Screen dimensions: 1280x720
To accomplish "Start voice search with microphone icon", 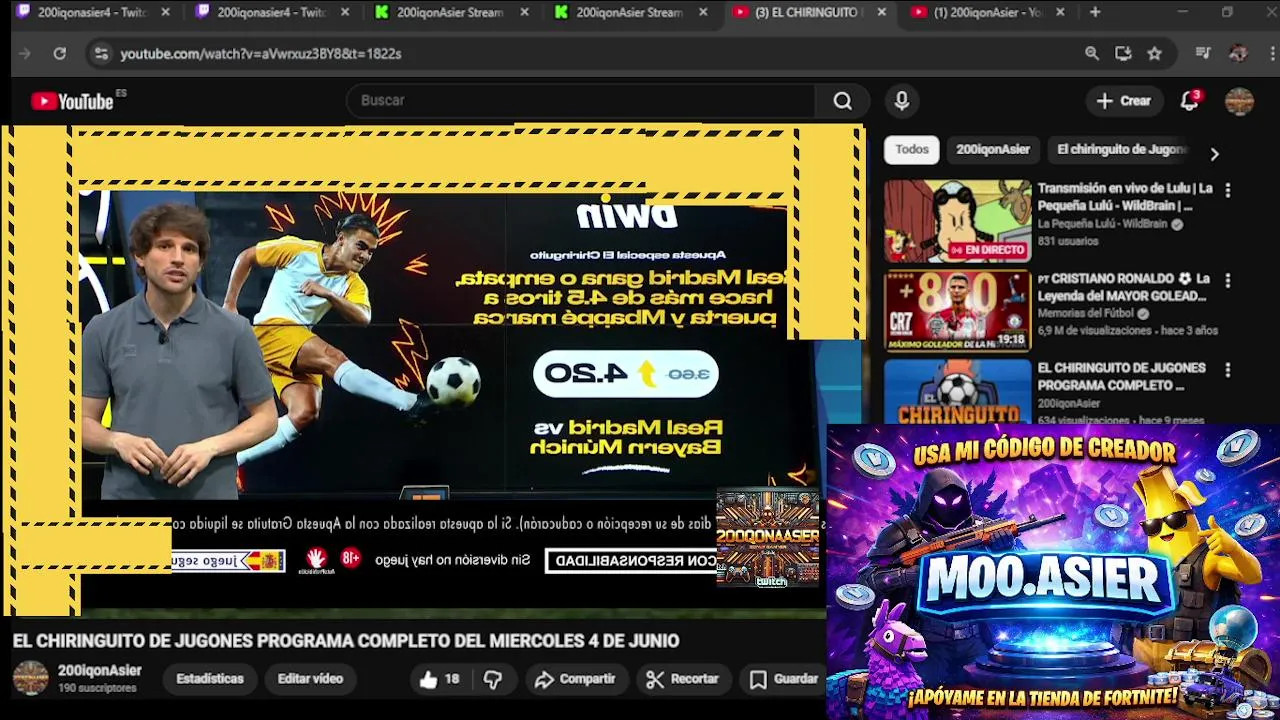I will [902, 101].
